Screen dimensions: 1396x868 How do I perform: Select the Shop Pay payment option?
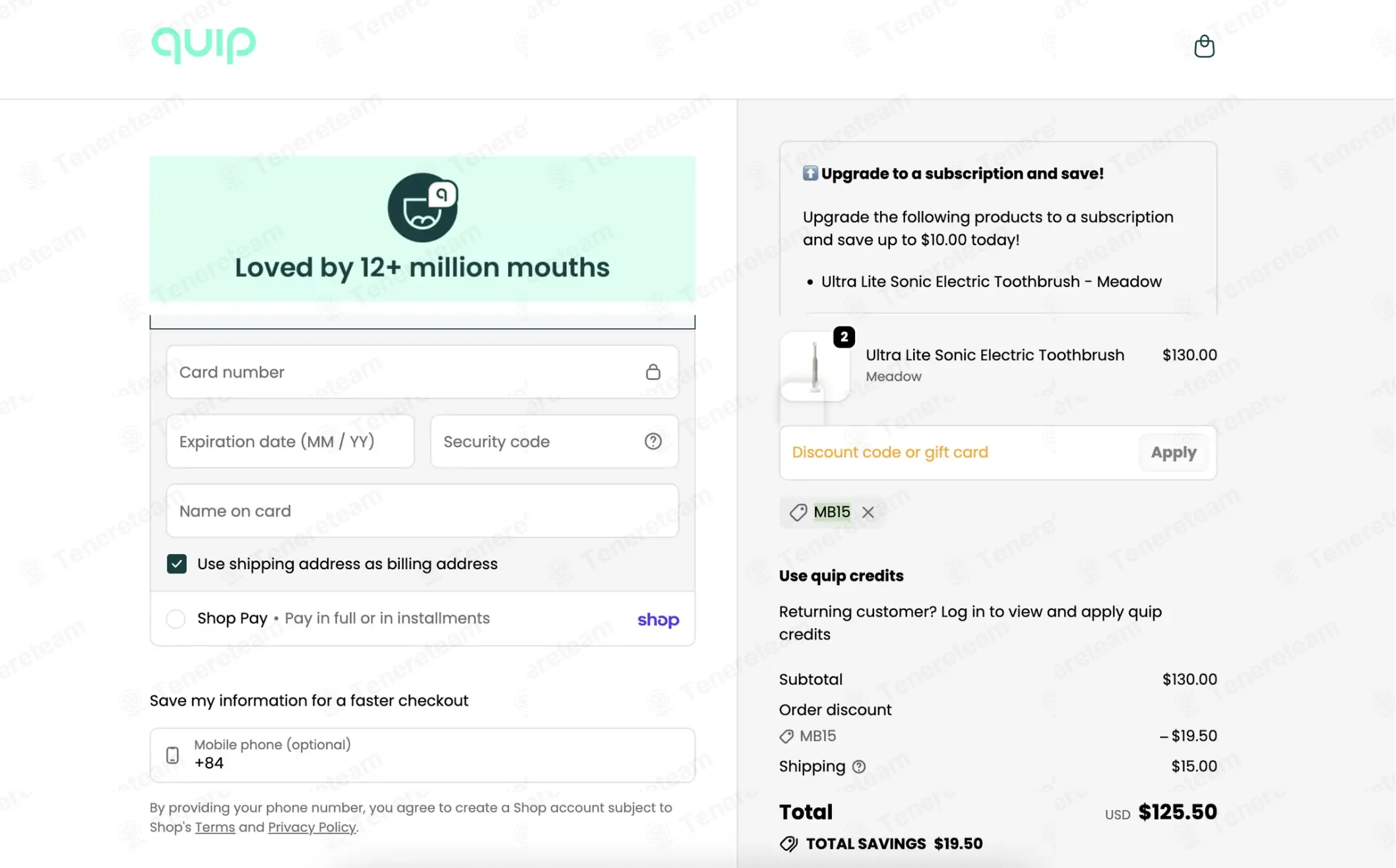[175, 619]
